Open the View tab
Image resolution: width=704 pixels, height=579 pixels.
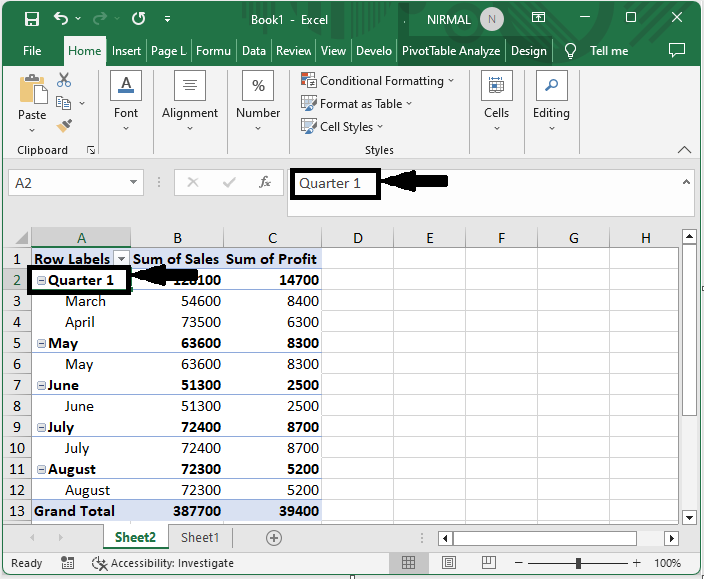click(333, 51)
